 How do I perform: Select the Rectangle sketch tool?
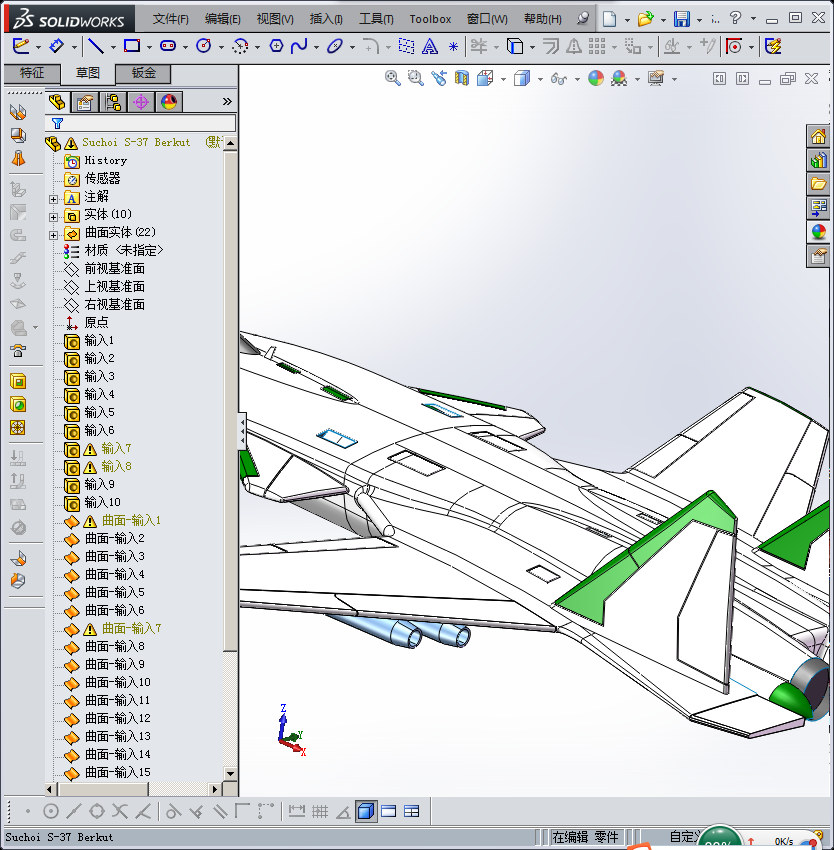132,46
